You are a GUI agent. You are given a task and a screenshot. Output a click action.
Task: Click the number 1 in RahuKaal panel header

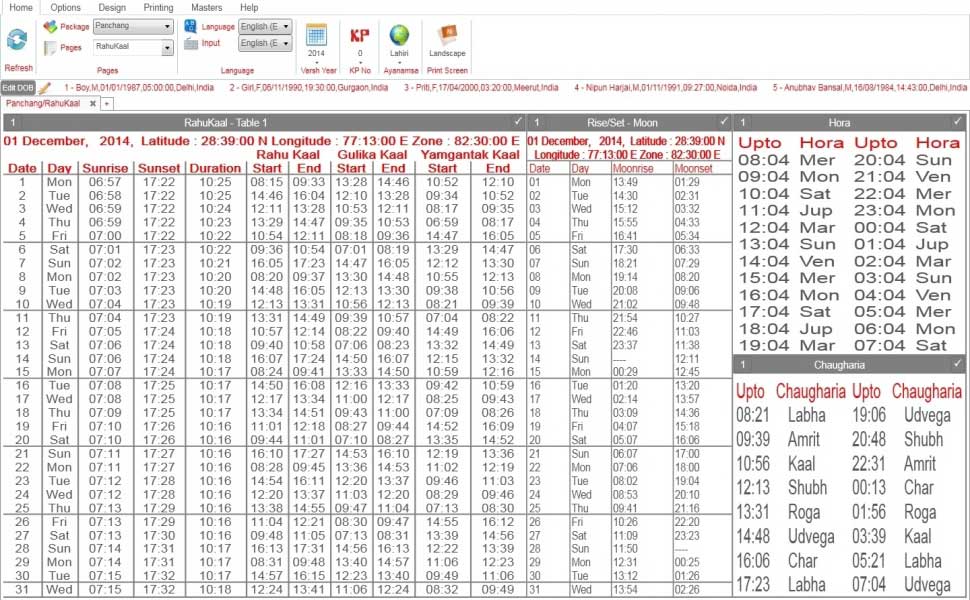[x=12, y=122]
